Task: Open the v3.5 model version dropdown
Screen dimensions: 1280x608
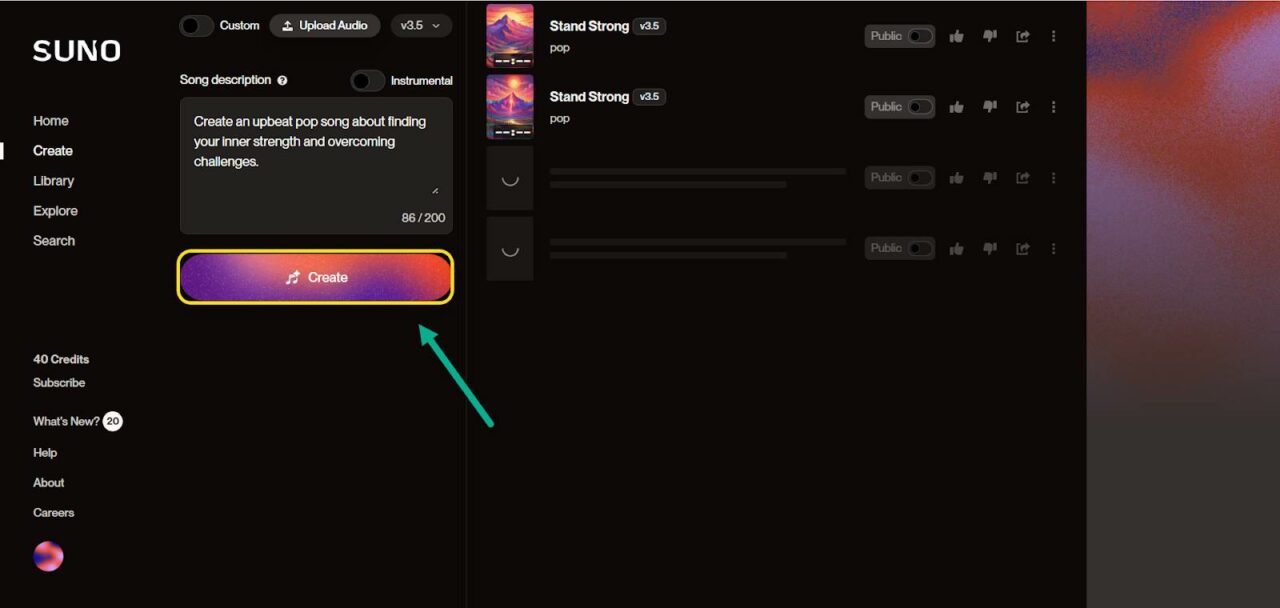Action: pyautogui.click(x=421, y=25)
